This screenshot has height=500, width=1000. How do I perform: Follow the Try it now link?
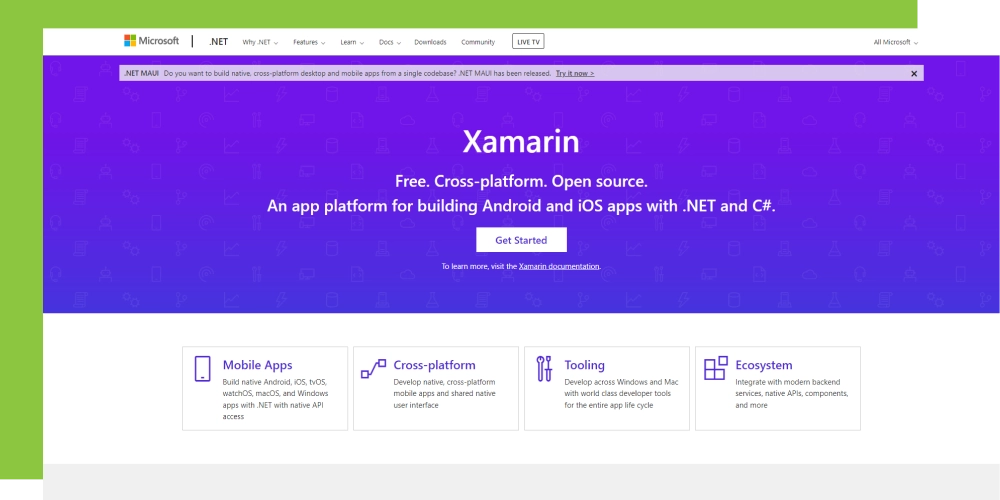[x=575, y=73]
